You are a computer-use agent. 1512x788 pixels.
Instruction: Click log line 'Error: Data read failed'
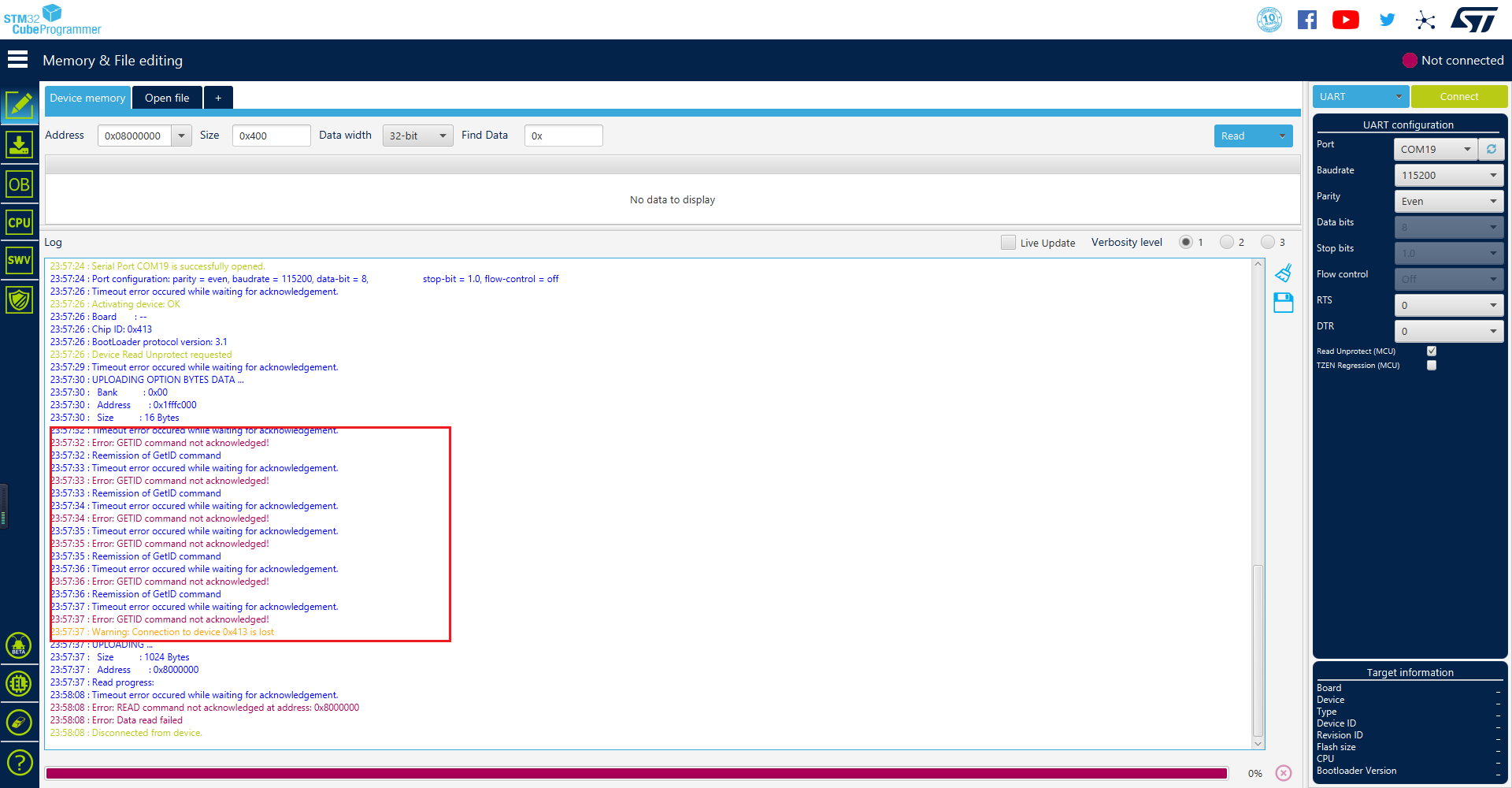(116, 720)
